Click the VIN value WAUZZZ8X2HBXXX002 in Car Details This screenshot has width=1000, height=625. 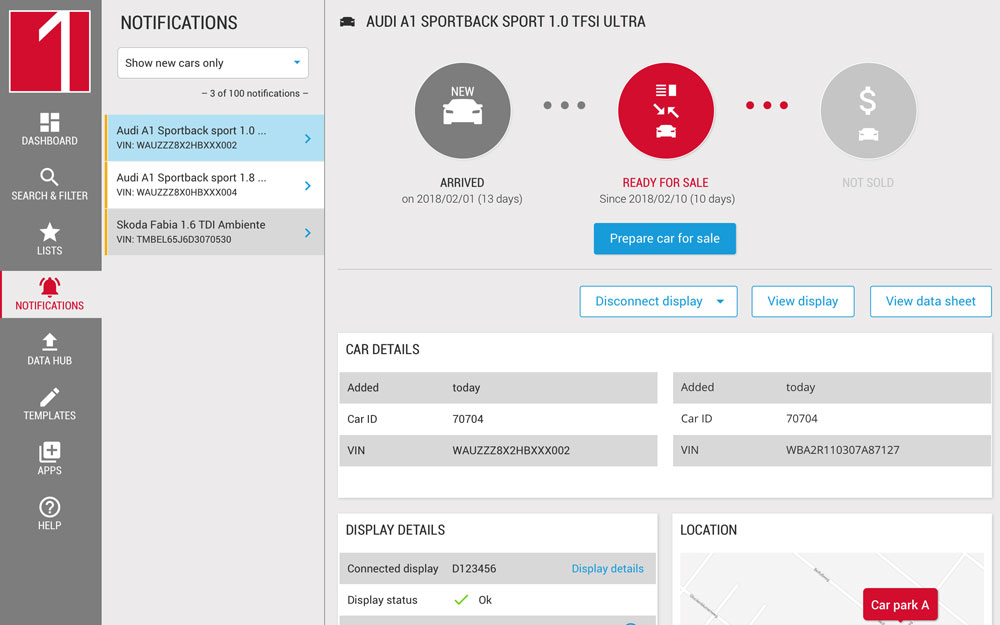click(511, 450)
